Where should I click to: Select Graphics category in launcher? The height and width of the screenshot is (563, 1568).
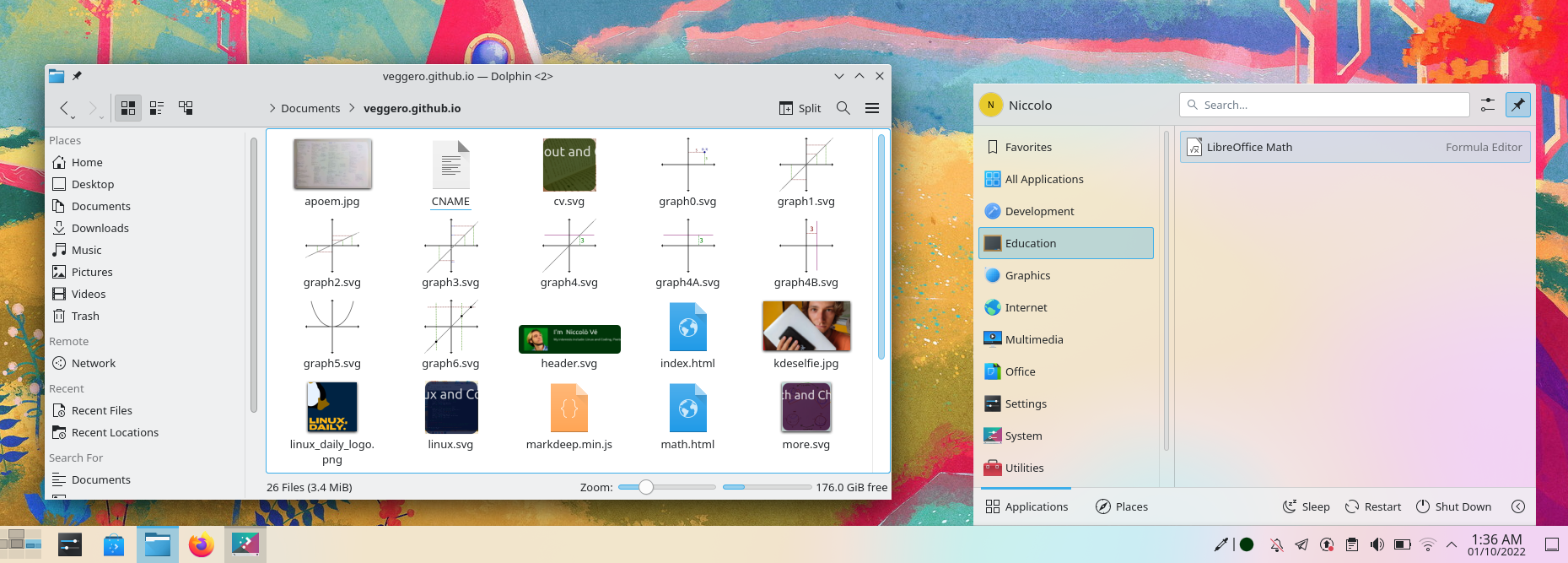pos(1066,275)
